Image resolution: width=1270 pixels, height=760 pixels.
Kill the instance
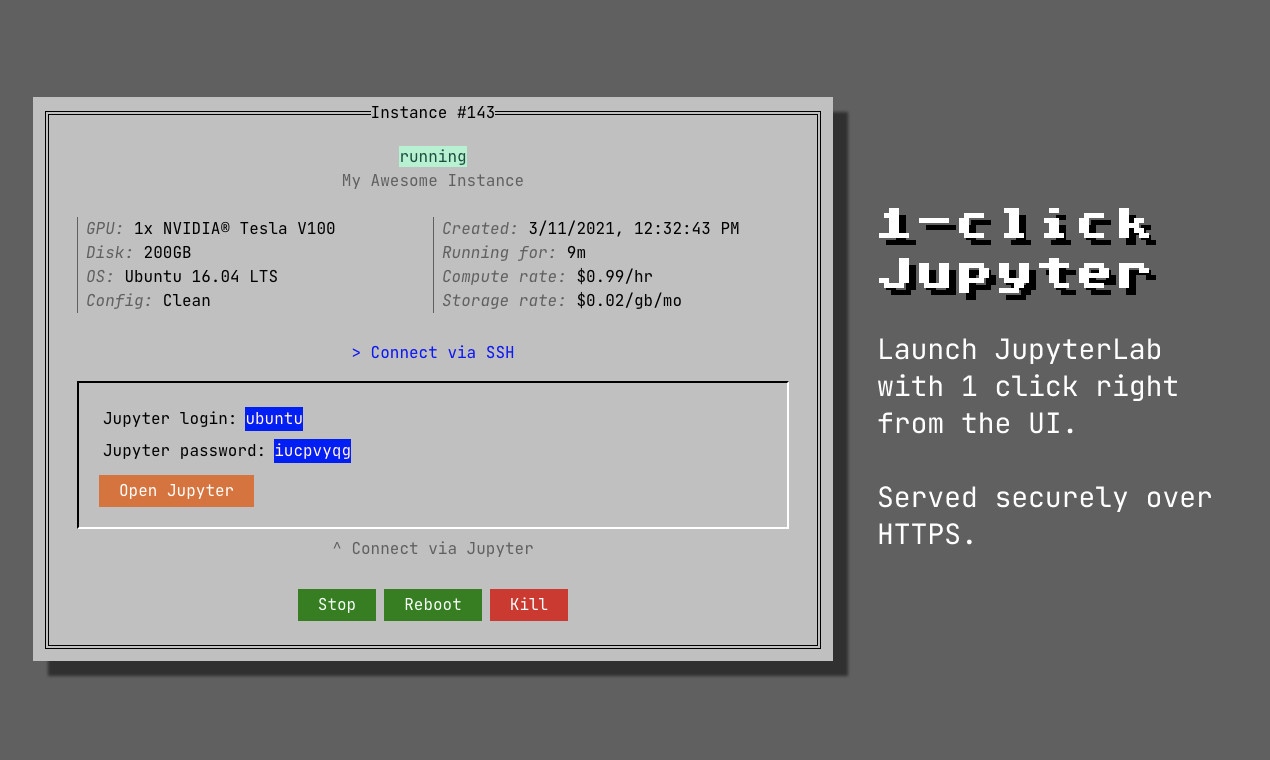[528, 604]
